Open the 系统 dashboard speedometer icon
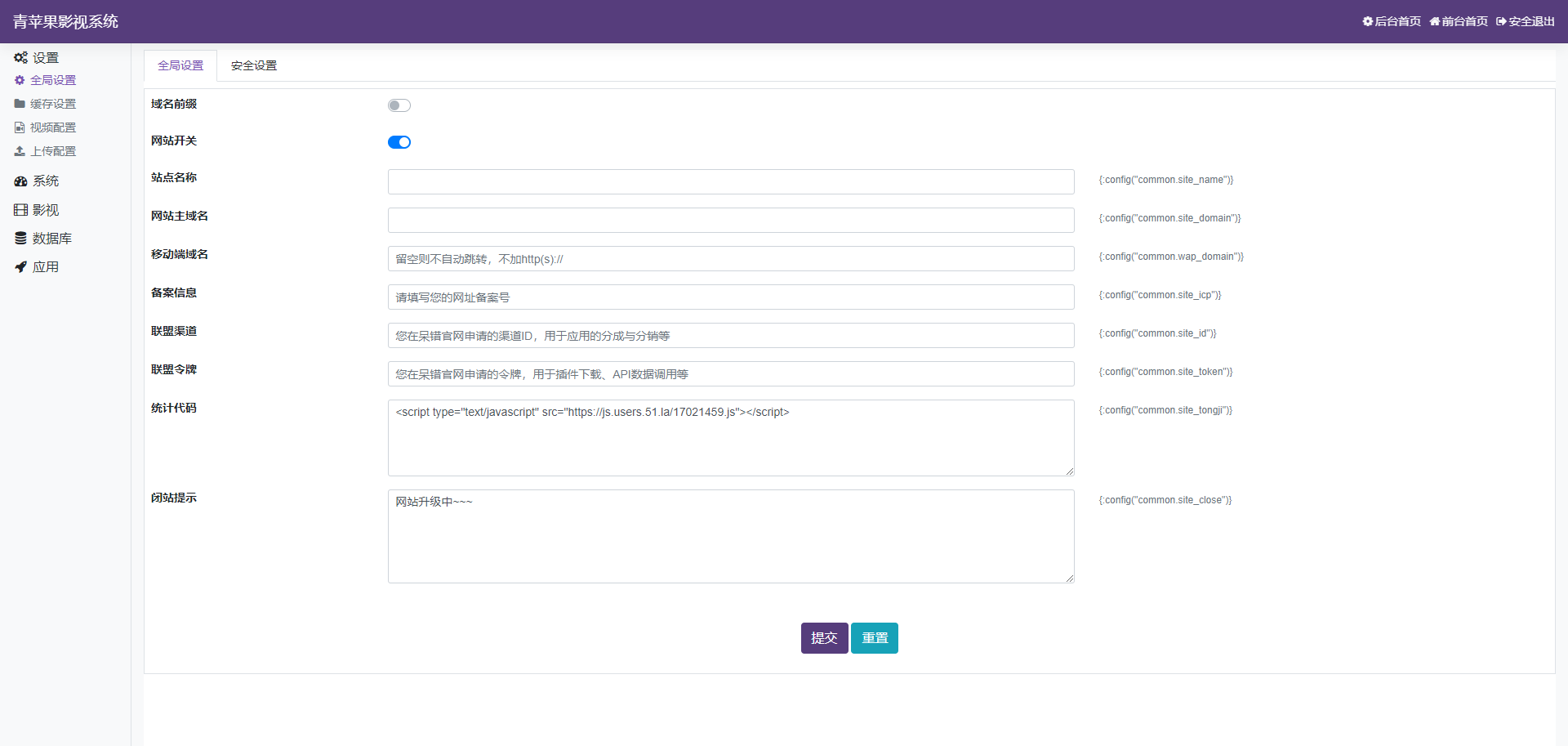The width and height of the screenshot is (1568, 746). click(20, 181)
